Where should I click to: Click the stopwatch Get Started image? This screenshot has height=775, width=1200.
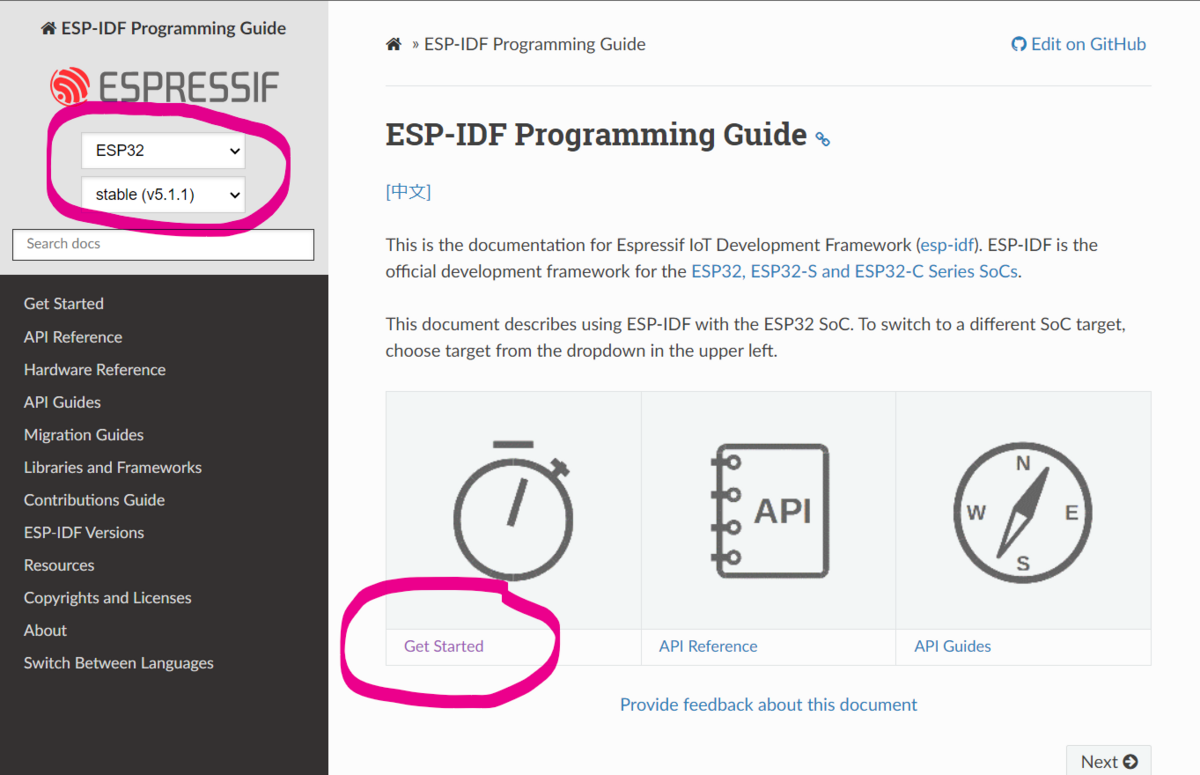(x=513, y=510)
